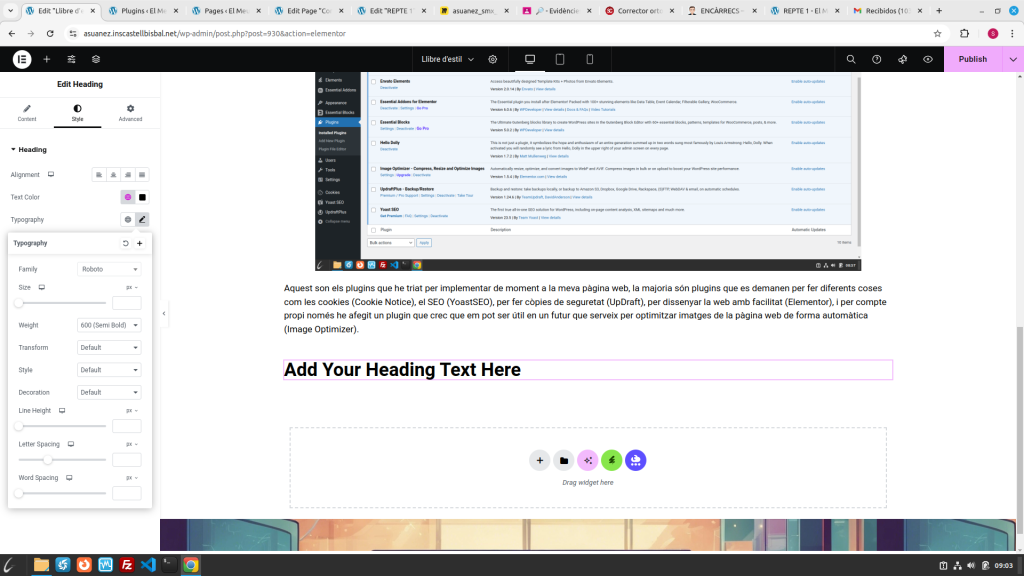Screen dimensions: 1024x576
Task: Click the pink AI sparkle button
Action: (x=588, y=460)
